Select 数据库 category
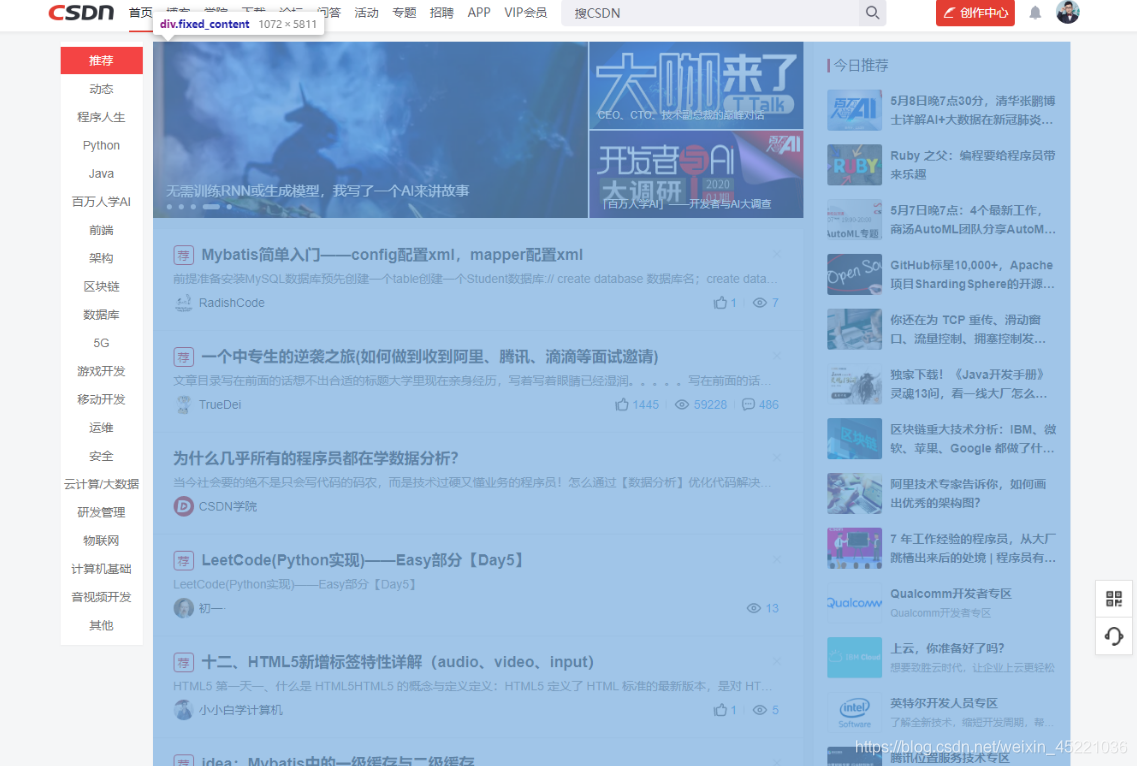Screen dimensions: 1137x766 (x=102, y=315)
